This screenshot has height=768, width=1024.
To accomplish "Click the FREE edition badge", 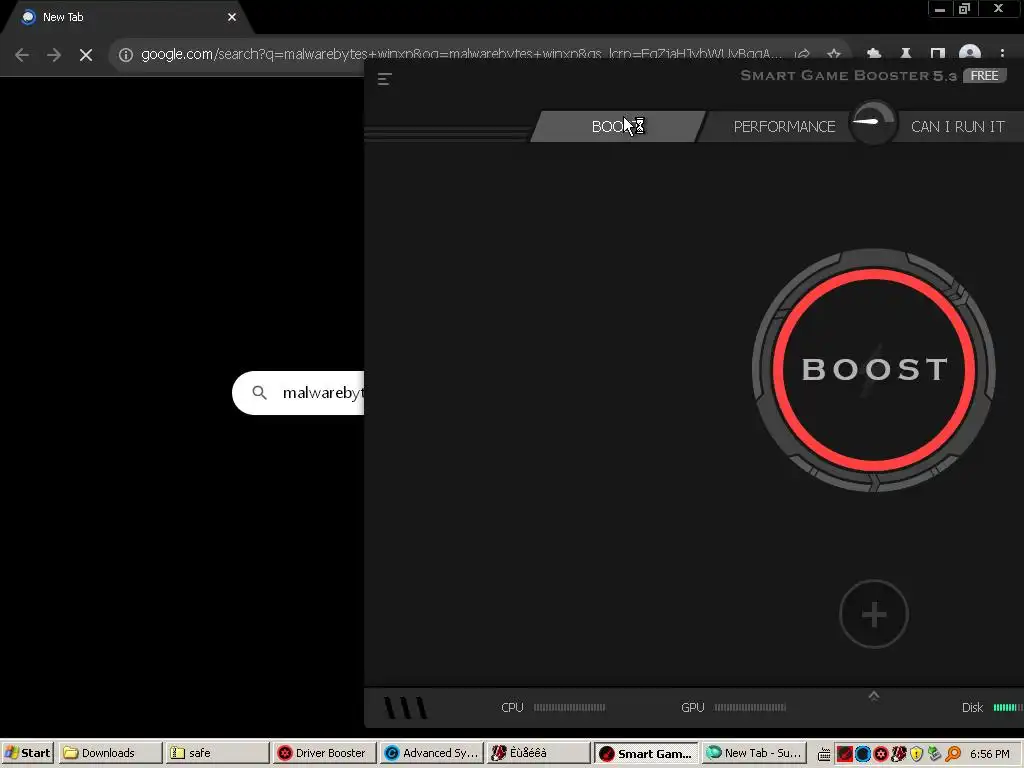I will (984, 76).
